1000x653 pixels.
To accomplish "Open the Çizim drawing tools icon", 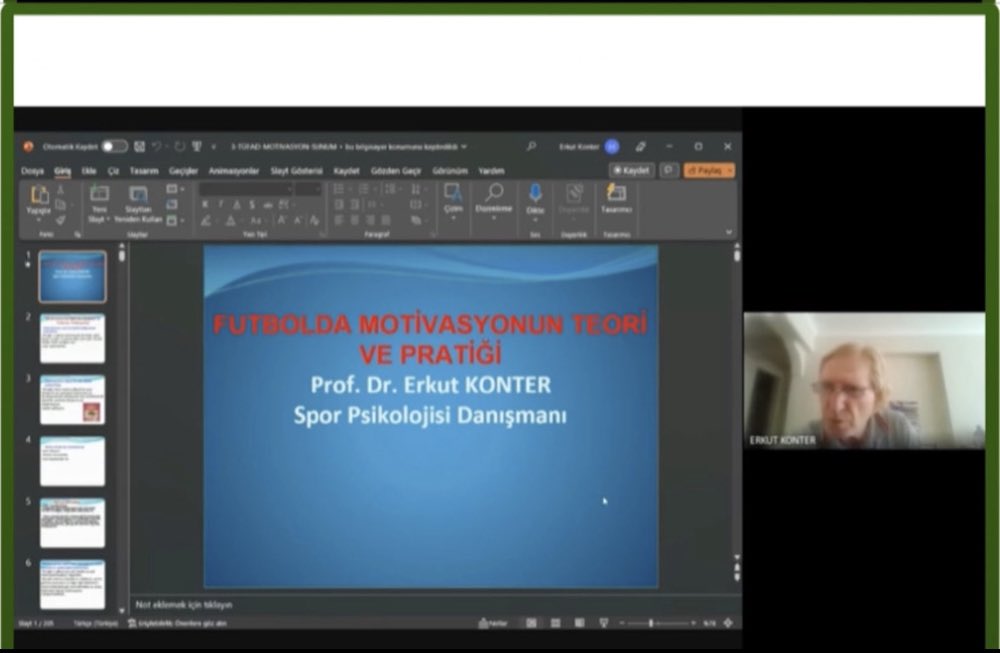I will point(453,193).
